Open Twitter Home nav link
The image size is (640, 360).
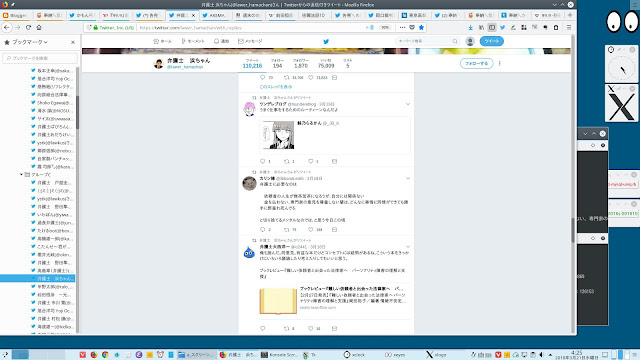[x=162, y=41]
